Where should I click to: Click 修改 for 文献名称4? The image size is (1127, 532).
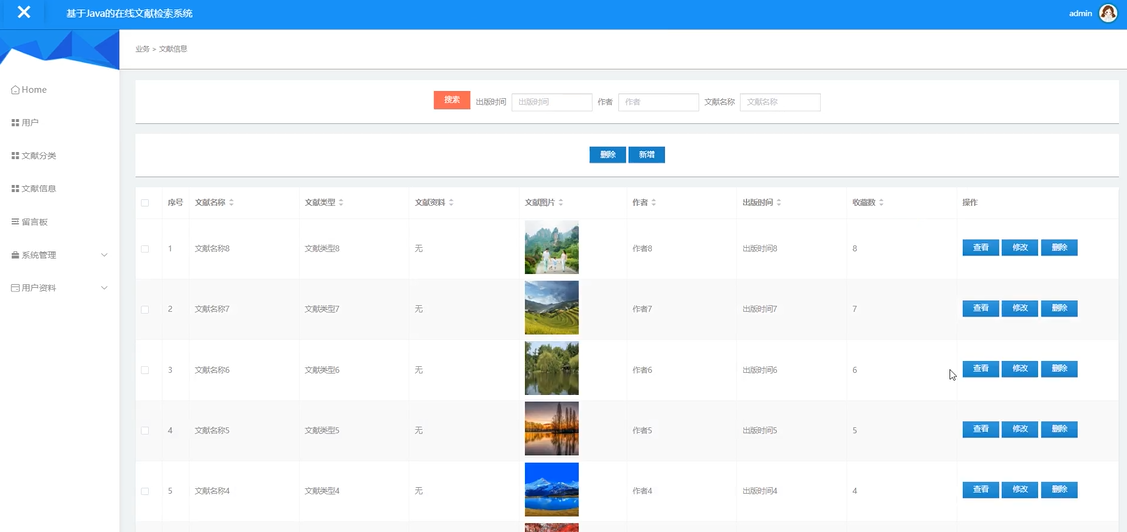click(1019, 490)
